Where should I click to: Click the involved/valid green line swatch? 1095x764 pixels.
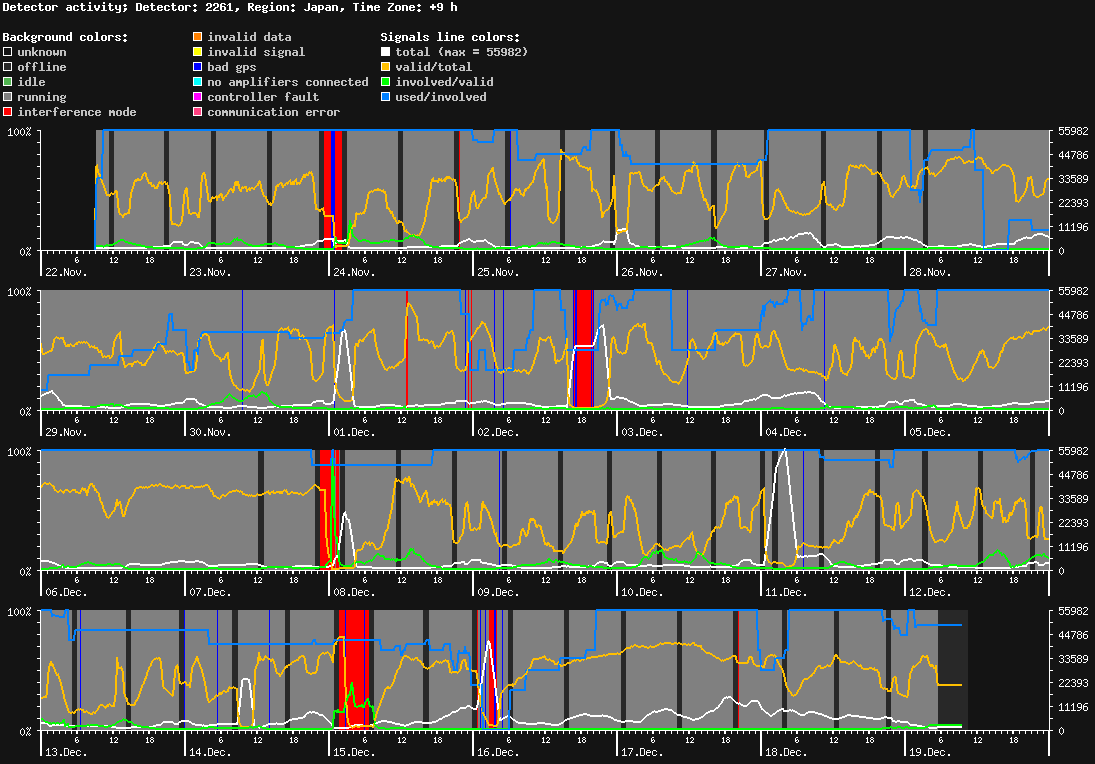pos(386,82)
